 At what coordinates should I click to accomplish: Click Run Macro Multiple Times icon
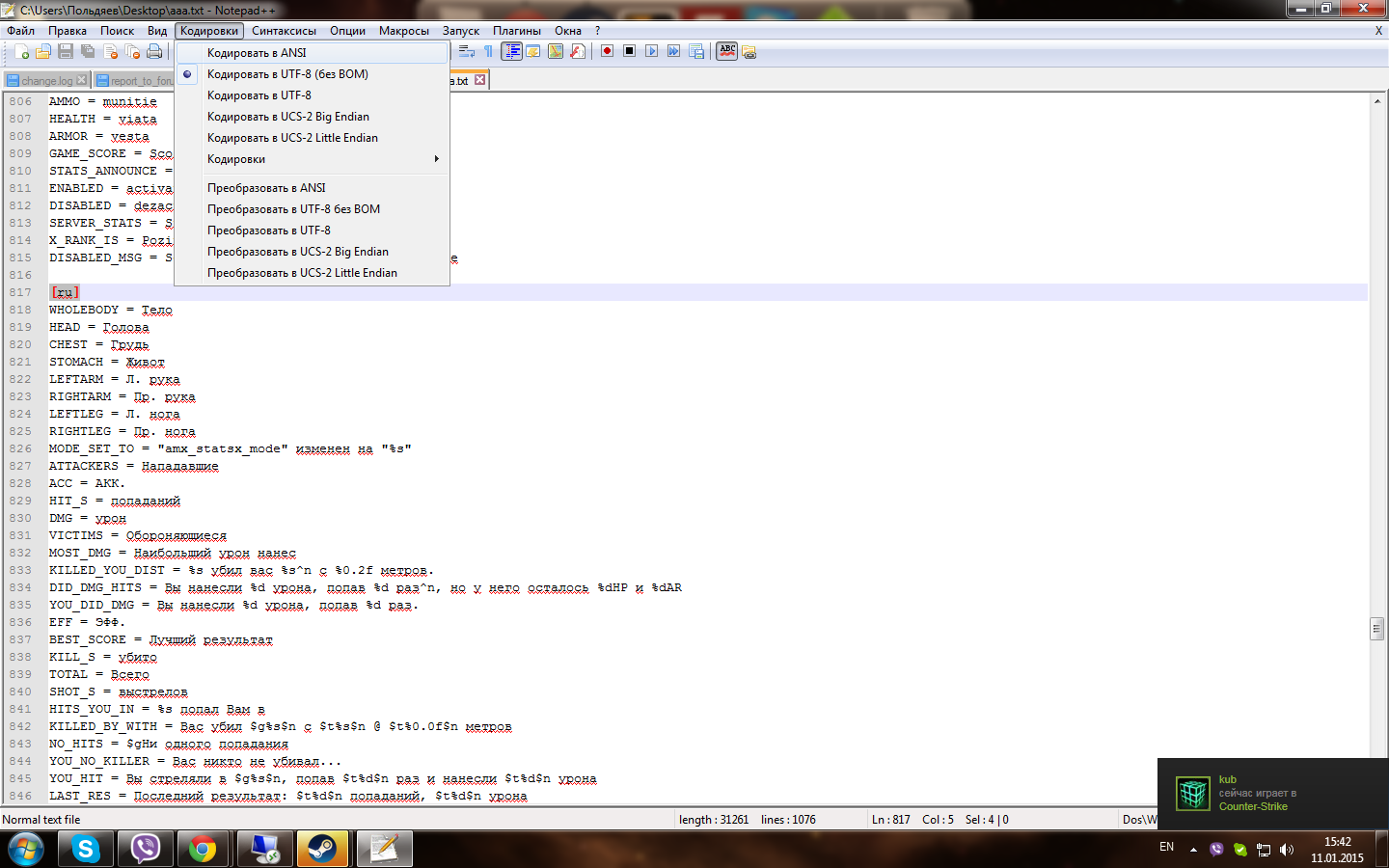tap(673, 51)
